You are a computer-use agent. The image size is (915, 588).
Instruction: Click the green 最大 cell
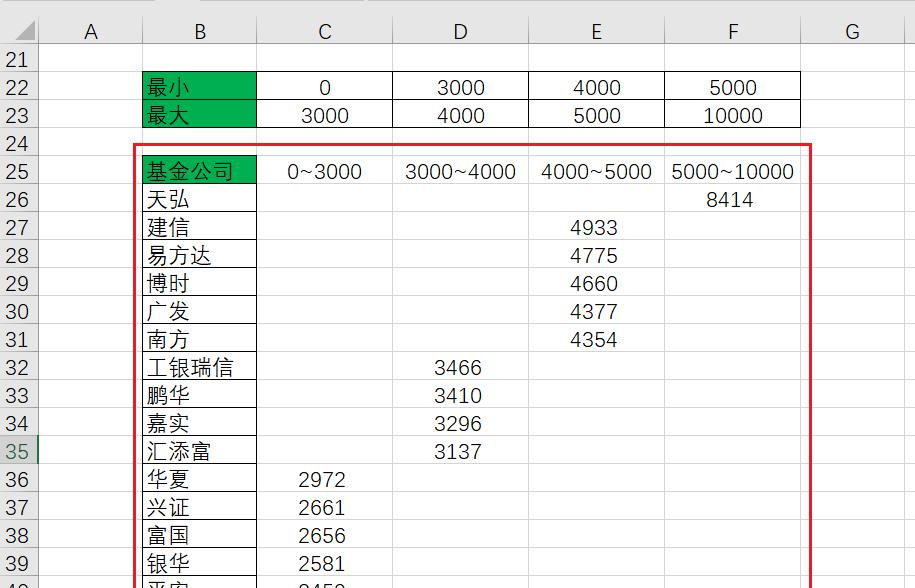[200, 114]
